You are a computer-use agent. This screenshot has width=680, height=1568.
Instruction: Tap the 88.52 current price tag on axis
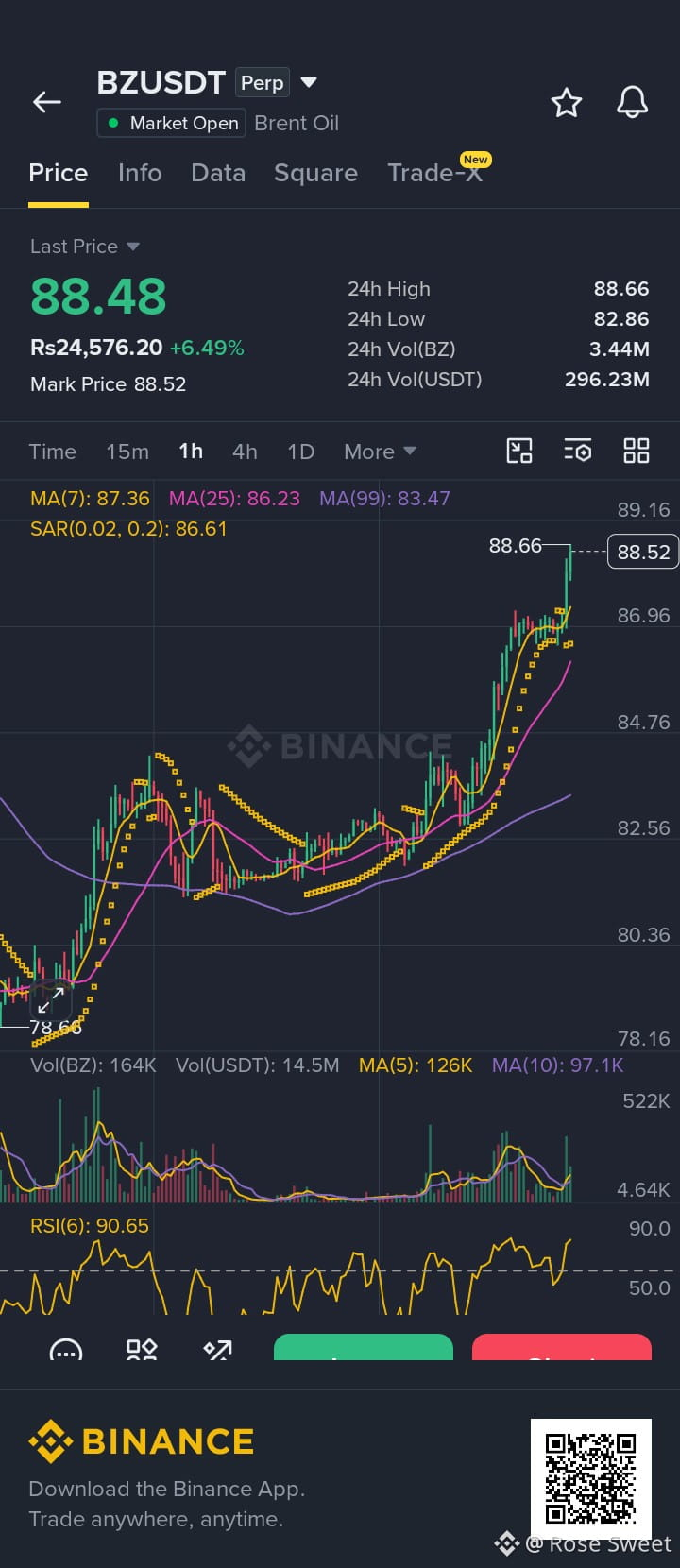[643, 552]
